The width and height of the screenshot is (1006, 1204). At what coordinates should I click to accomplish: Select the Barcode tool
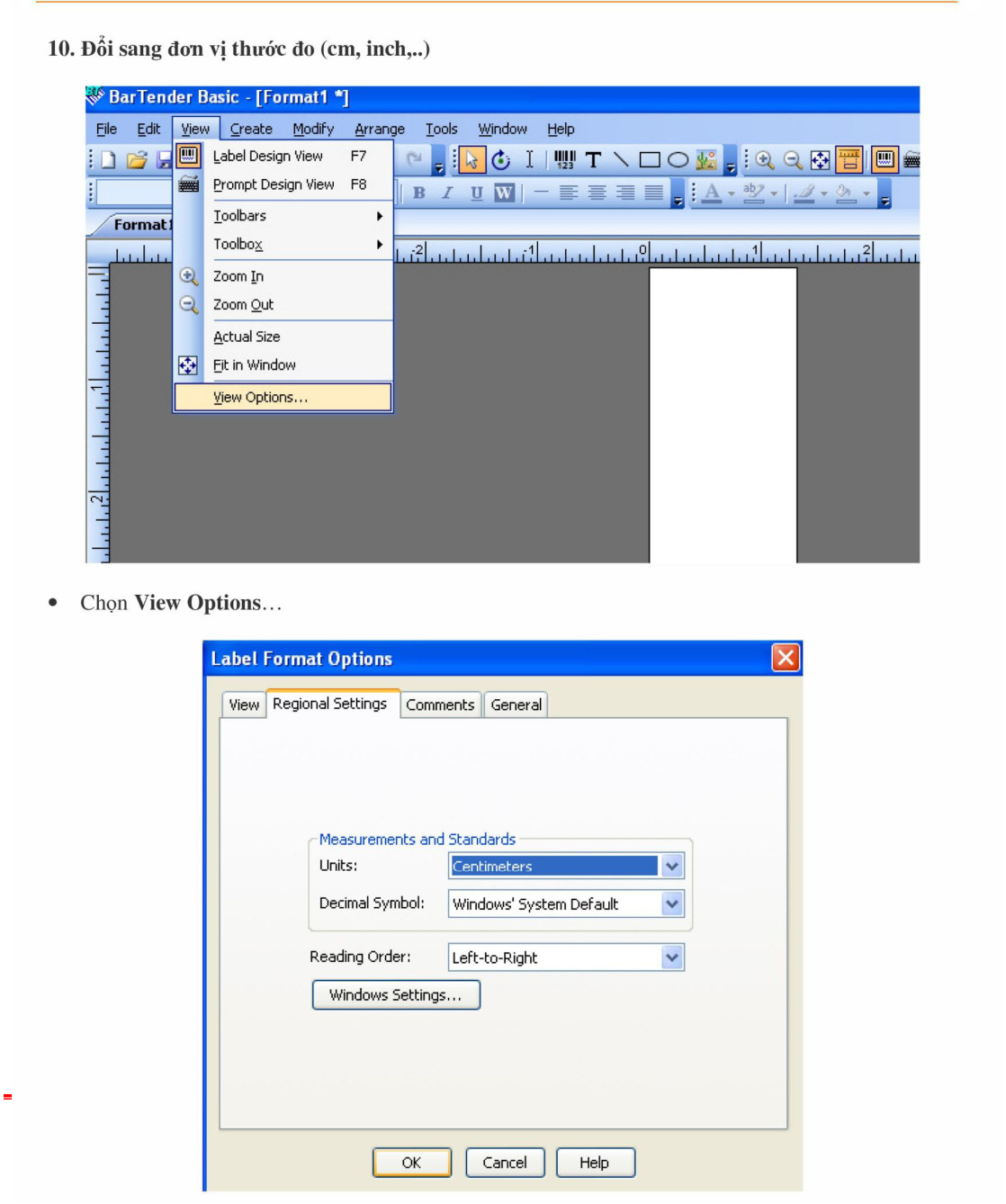click(564, 160)
